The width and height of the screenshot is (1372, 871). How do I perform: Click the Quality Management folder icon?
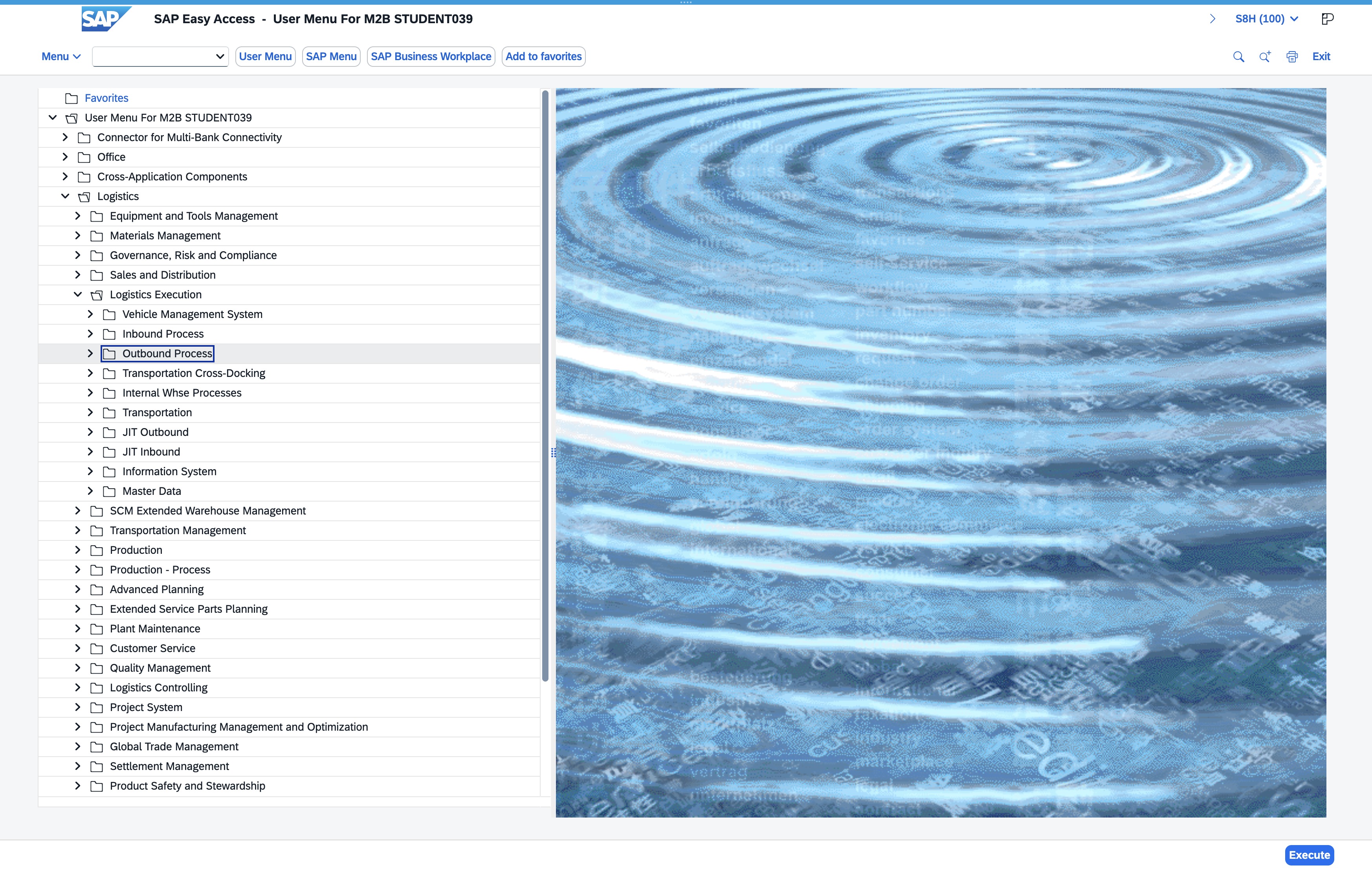(96, 669)
